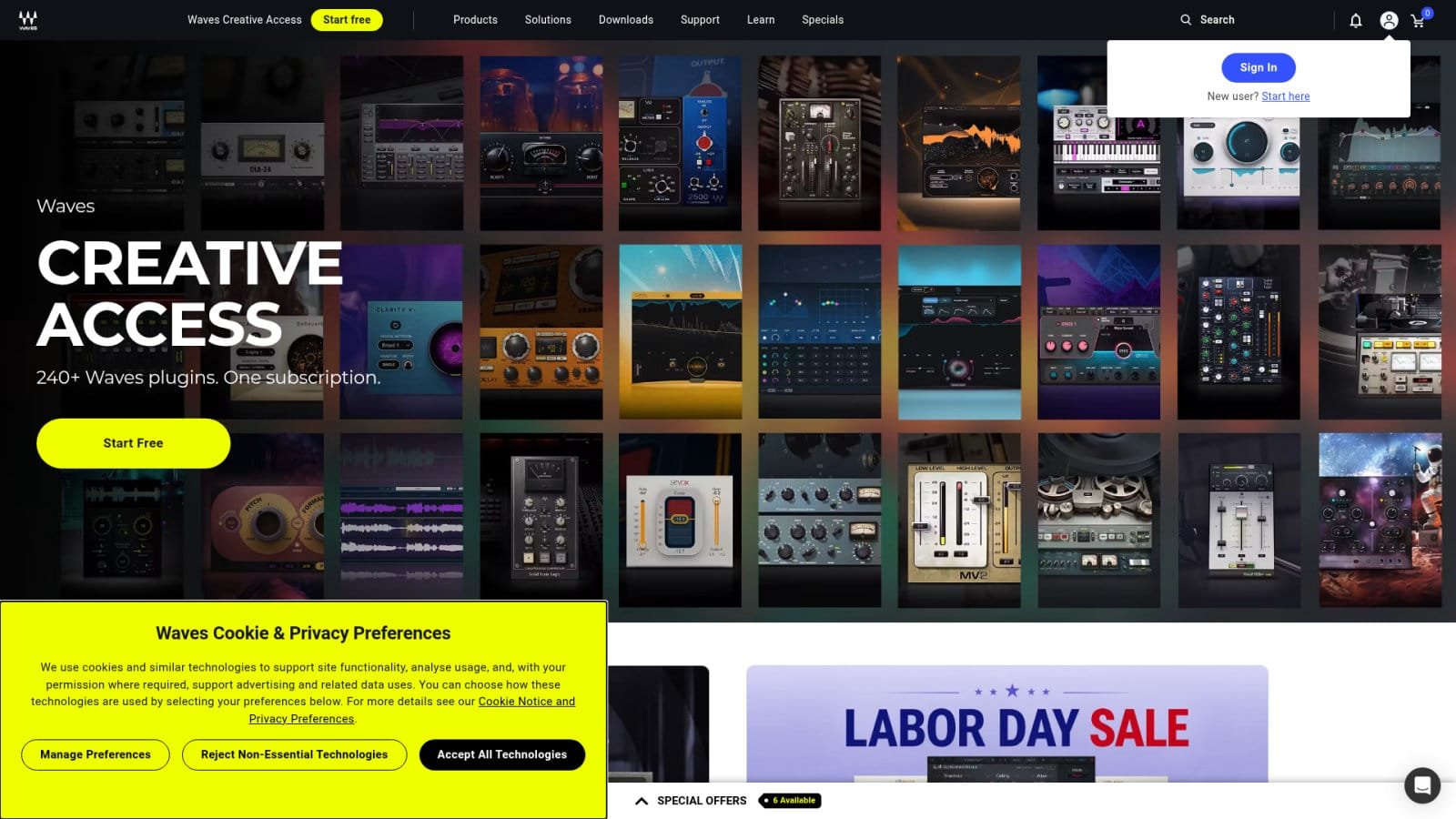Open the Products menu

point(475,20)
